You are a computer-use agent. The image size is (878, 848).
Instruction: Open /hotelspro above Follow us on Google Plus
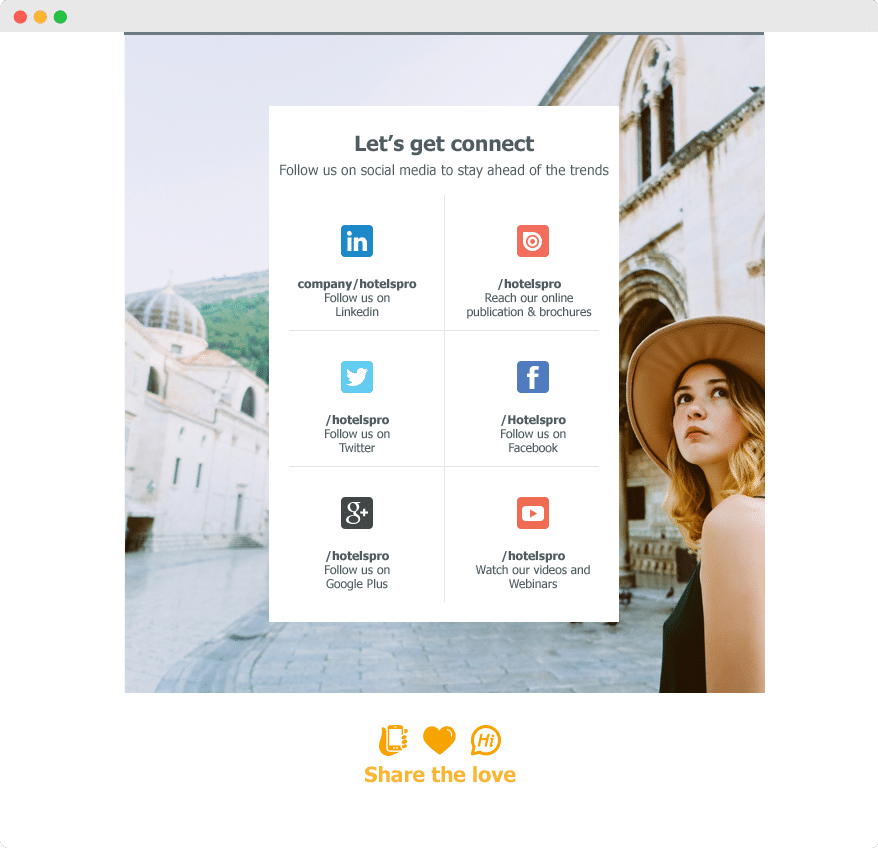[357, 556]
